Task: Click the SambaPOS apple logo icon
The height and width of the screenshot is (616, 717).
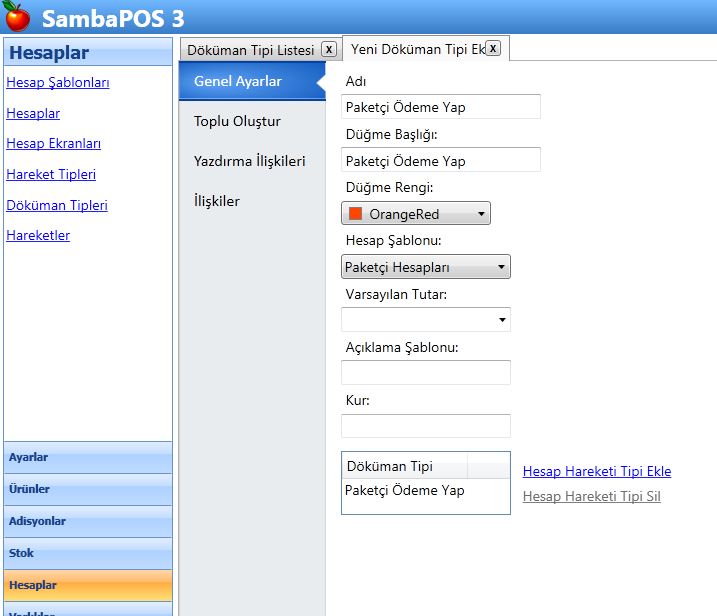Action: 17,18
